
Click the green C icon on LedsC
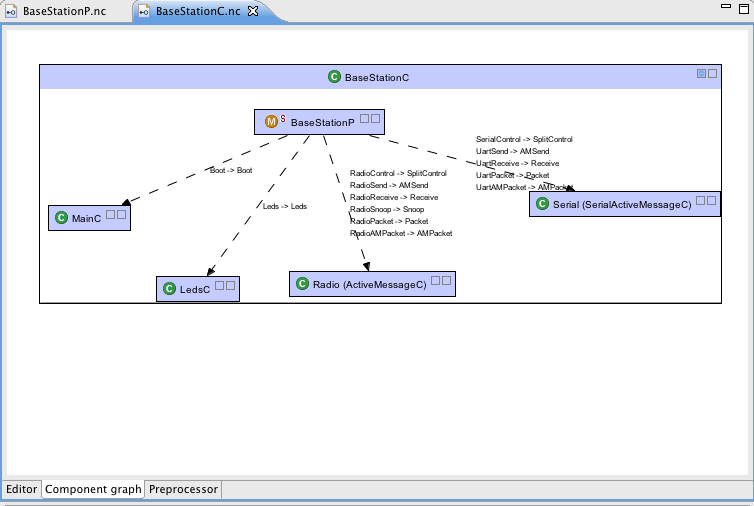pos(169,289)
